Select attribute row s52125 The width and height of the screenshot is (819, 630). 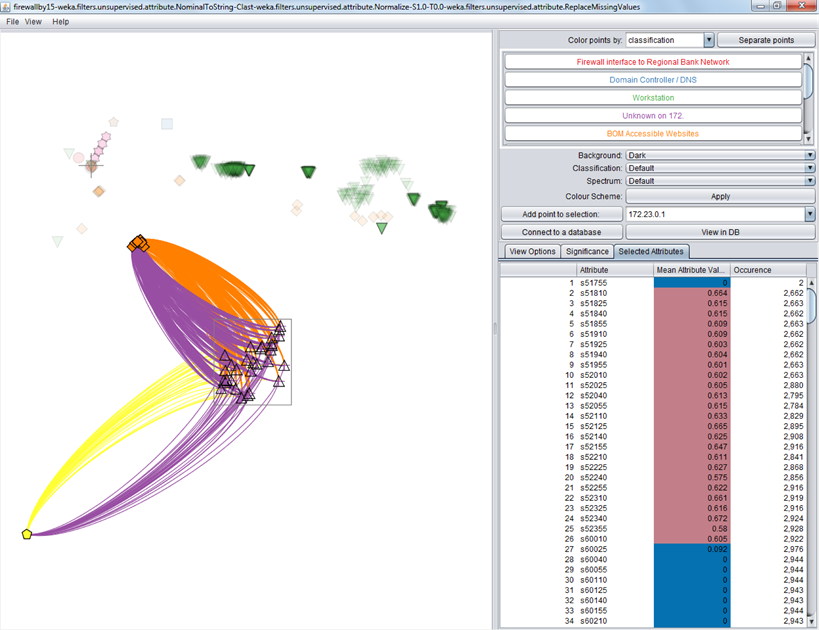(653, 426)
